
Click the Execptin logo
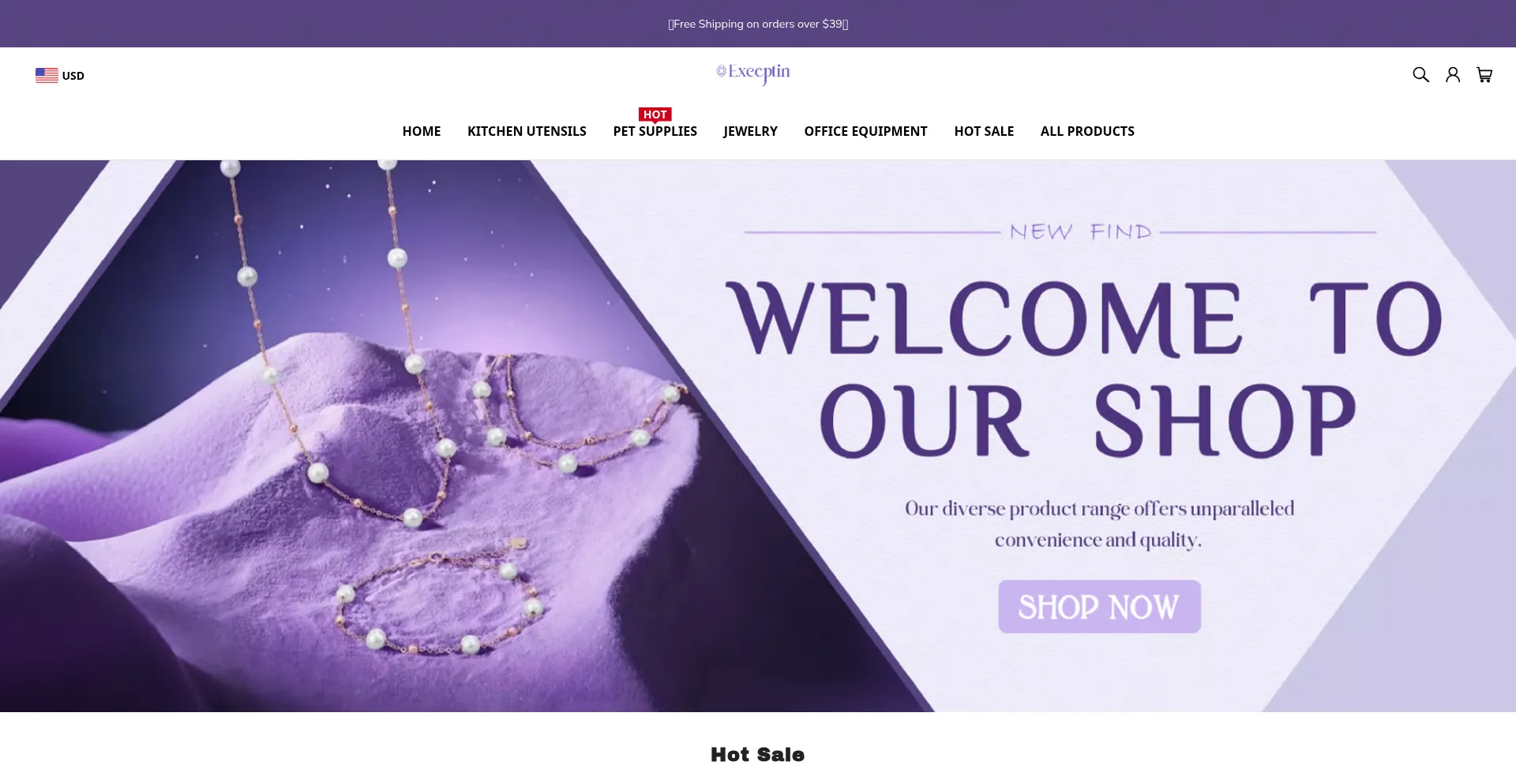(753, 73)
